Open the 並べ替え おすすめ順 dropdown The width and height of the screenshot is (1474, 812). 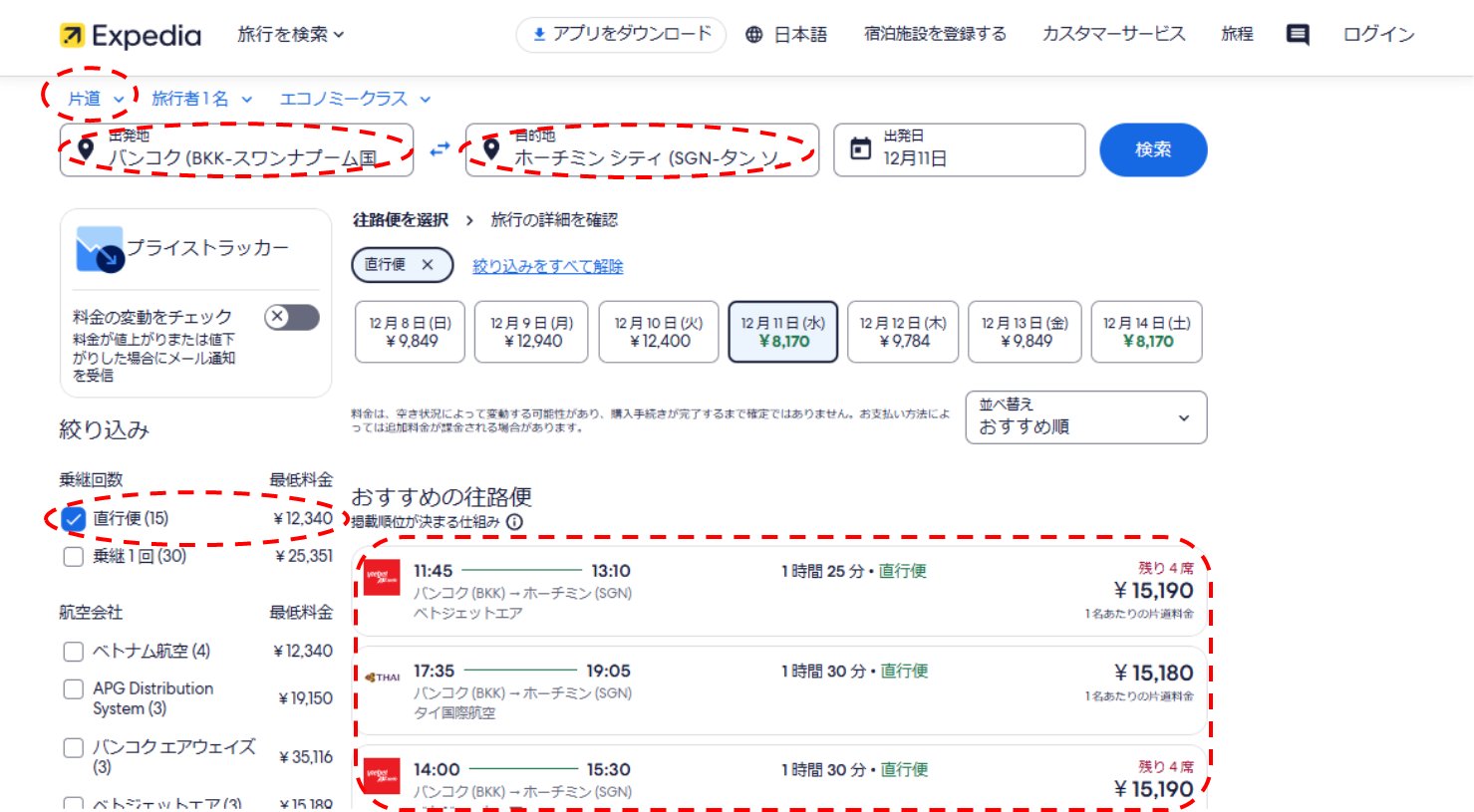point(1085,416)
